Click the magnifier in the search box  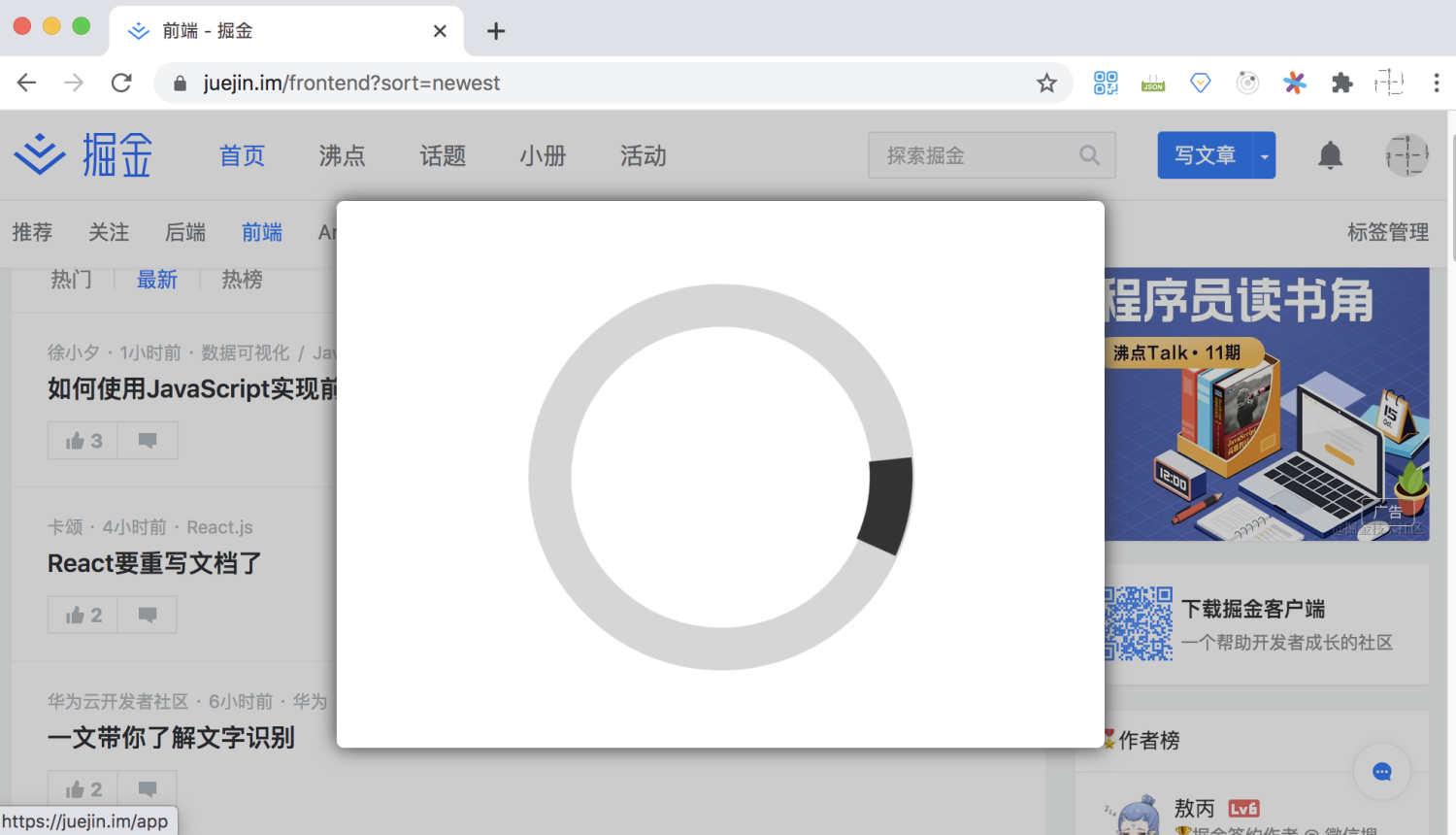pyautogui.click(x=1089, y=155)
